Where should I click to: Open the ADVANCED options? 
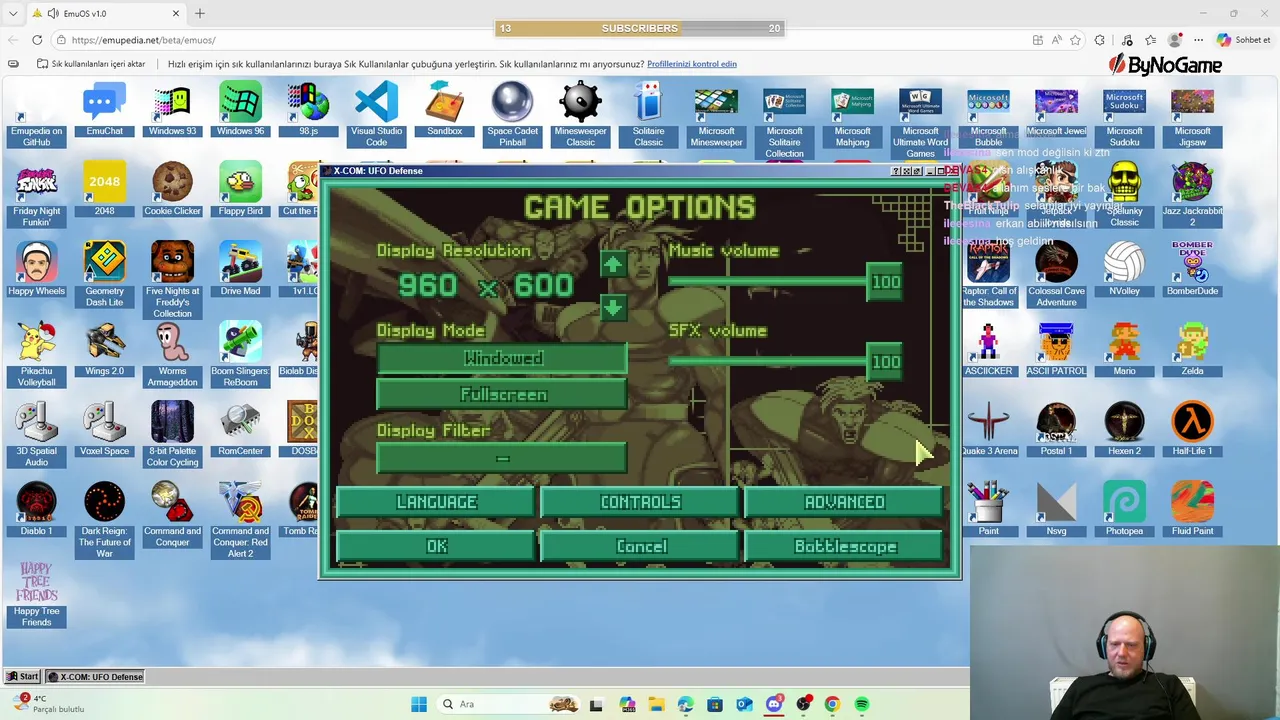[844, 502]
